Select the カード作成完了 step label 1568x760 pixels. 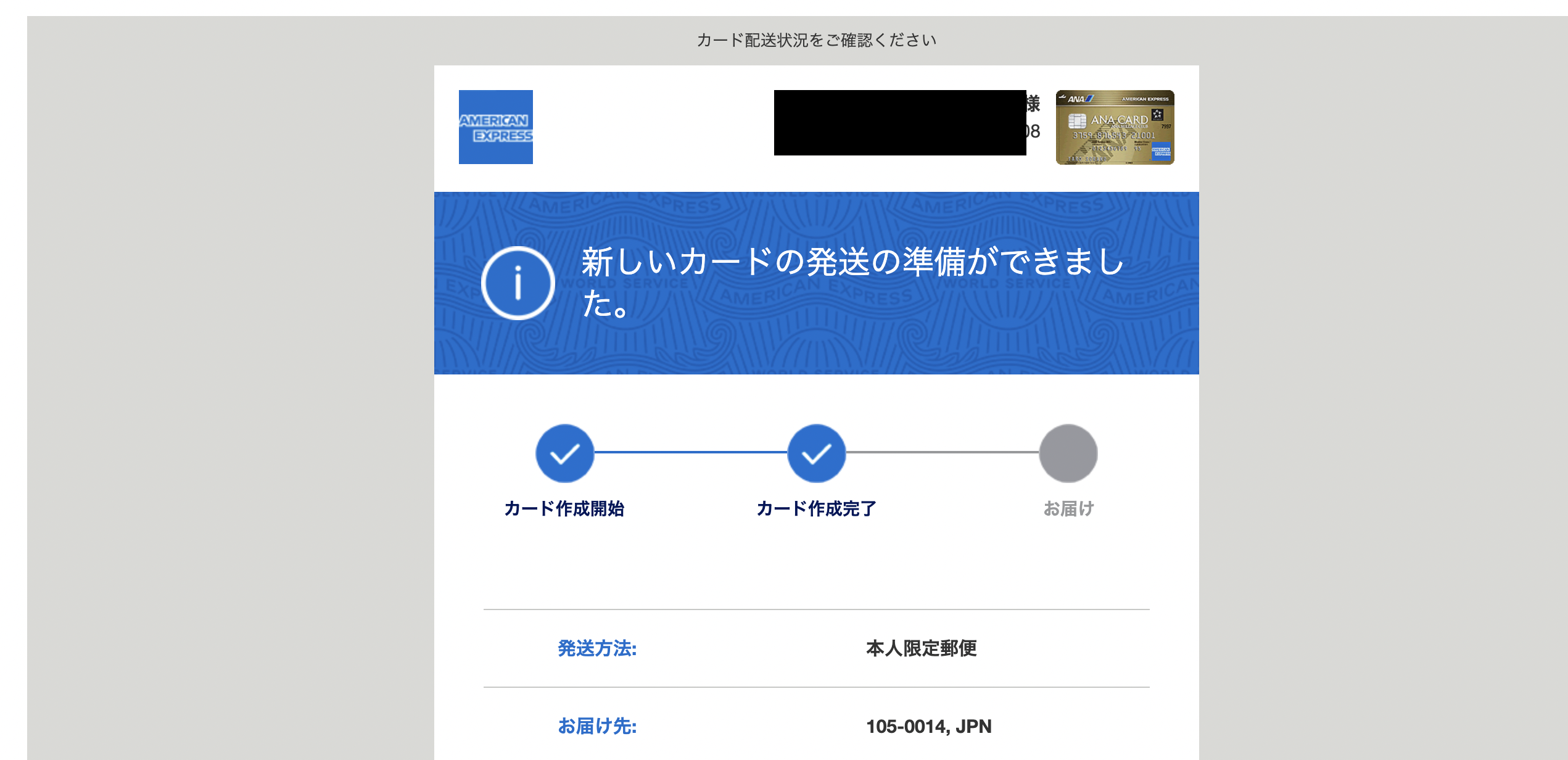pos(815,510)
